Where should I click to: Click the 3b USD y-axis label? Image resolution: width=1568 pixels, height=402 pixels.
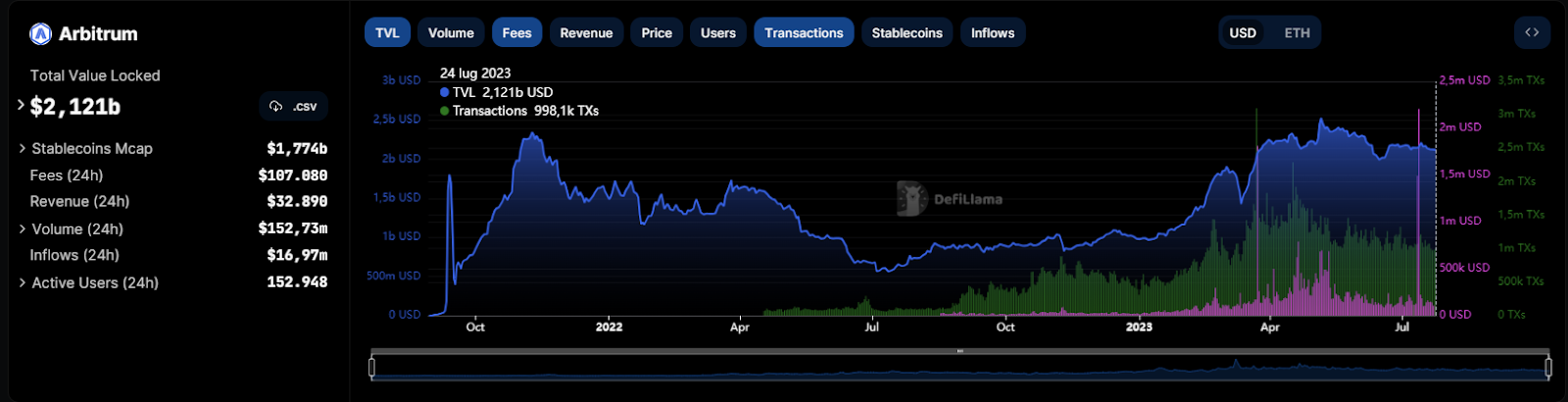click(402, 80)
